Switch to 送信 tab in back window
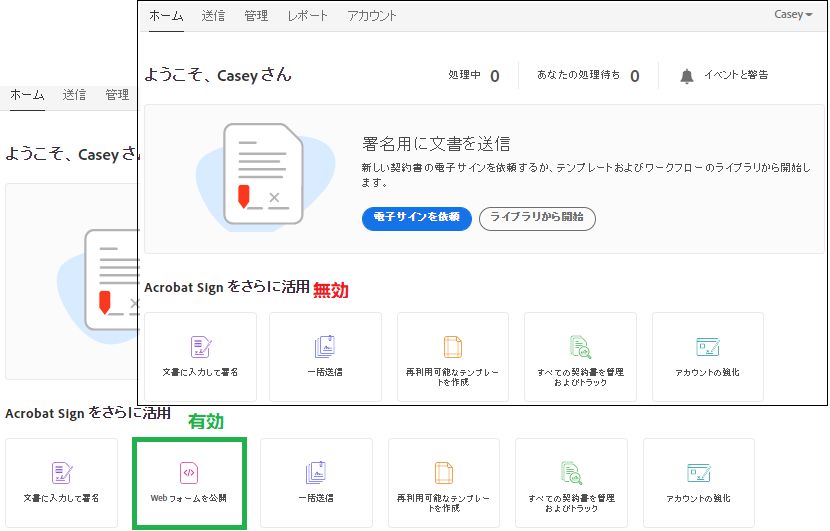 tap(74, 95)
